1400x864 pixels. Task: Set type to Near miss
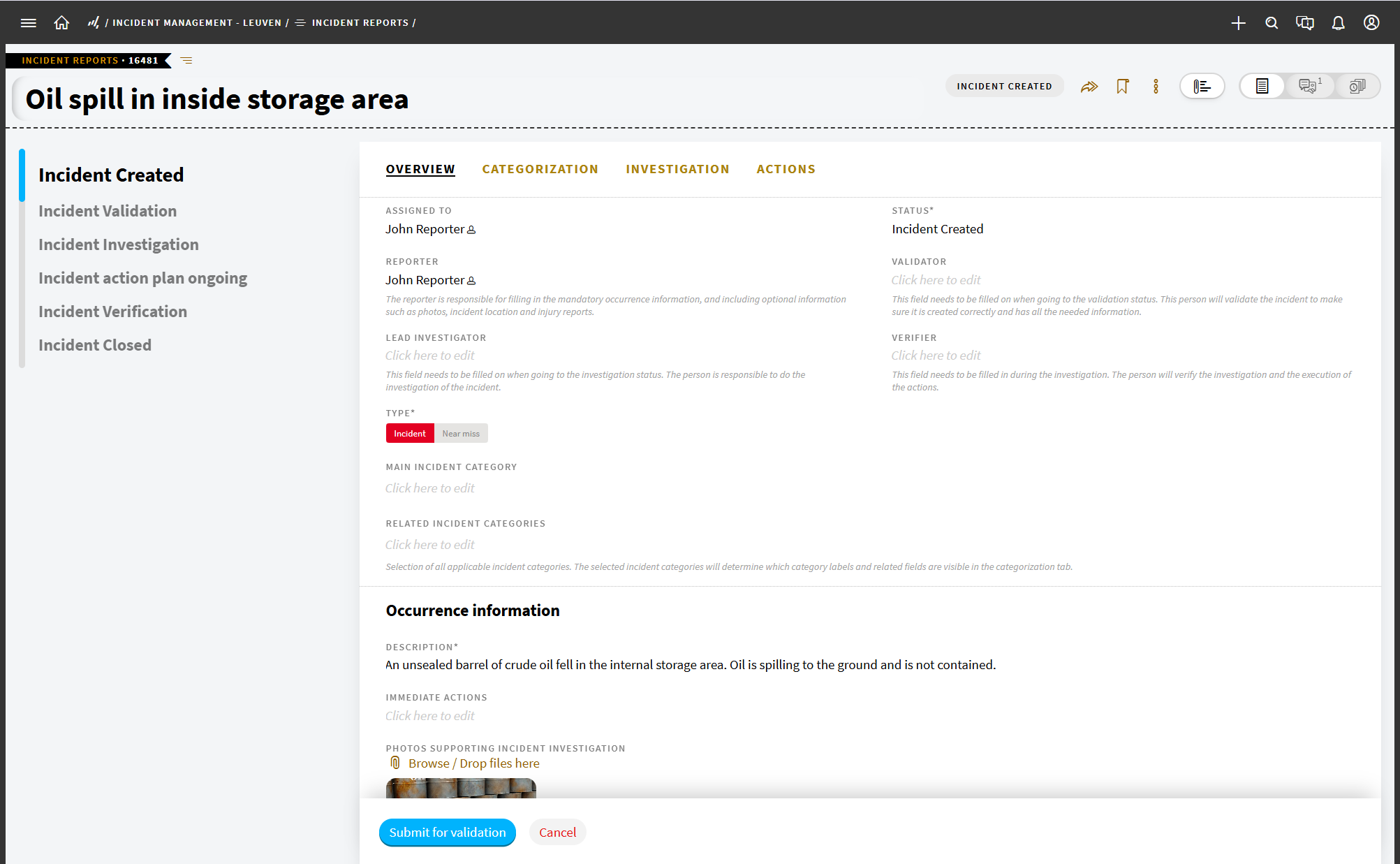pos(461,434)
